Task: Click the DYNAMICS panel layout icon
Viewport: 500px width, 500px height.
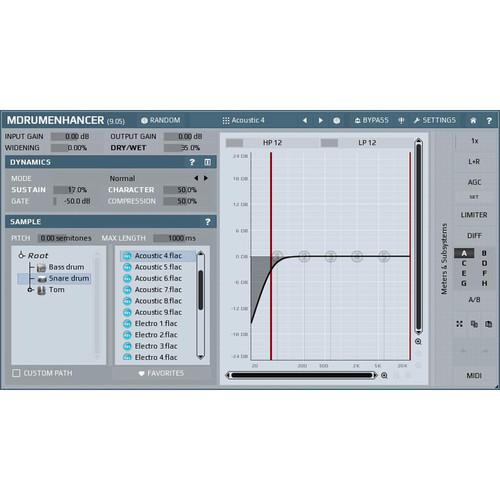Action: coord(207,162)
